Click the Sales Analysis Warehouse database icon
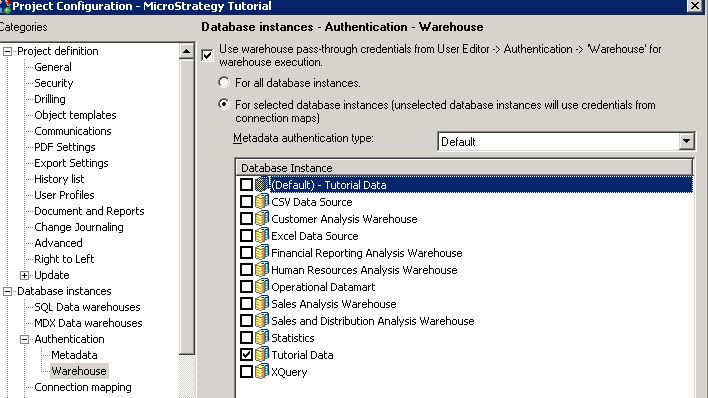Screen dimensions: 708x398 262,304
